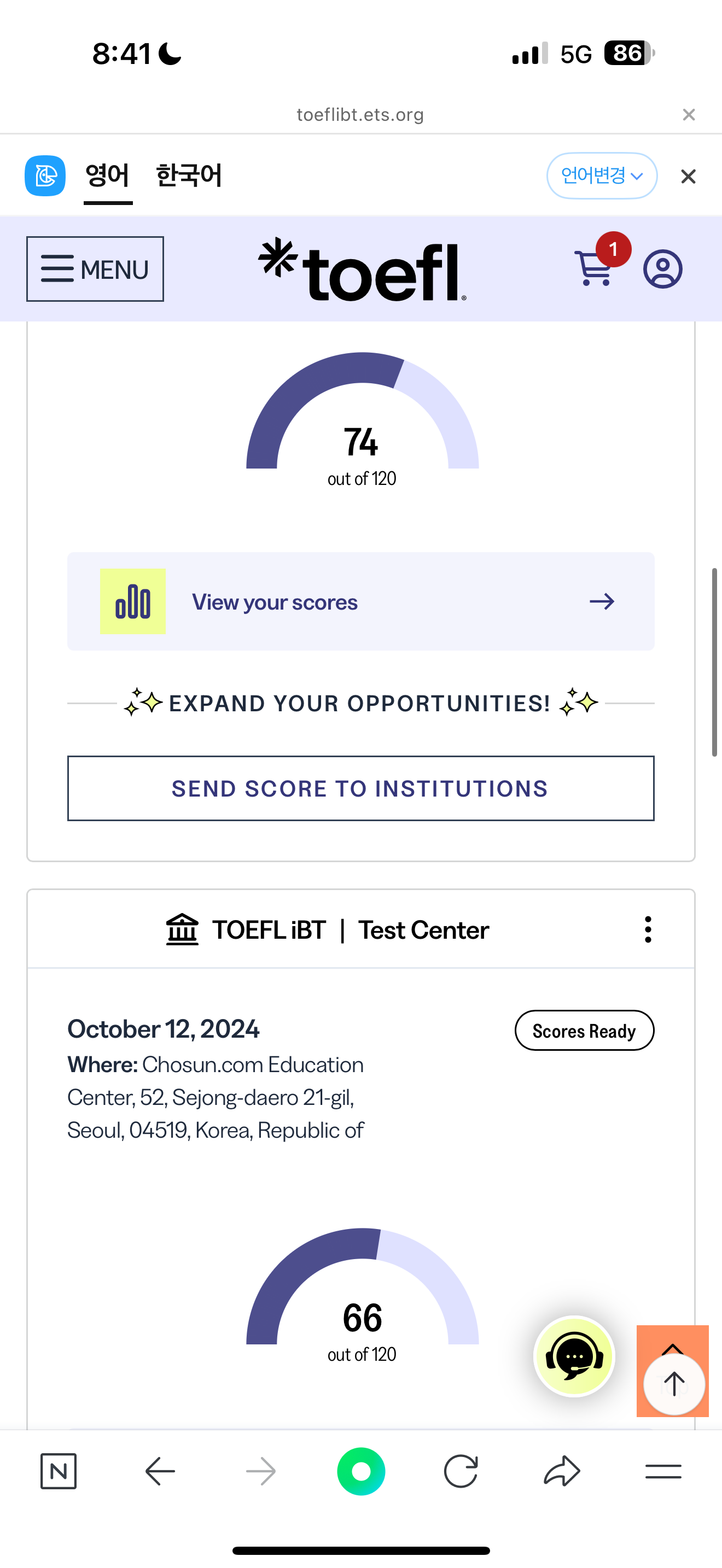722x1568 pixels.
Task: Open the MENU hamburger button
Action: click(x=95, y=269)
